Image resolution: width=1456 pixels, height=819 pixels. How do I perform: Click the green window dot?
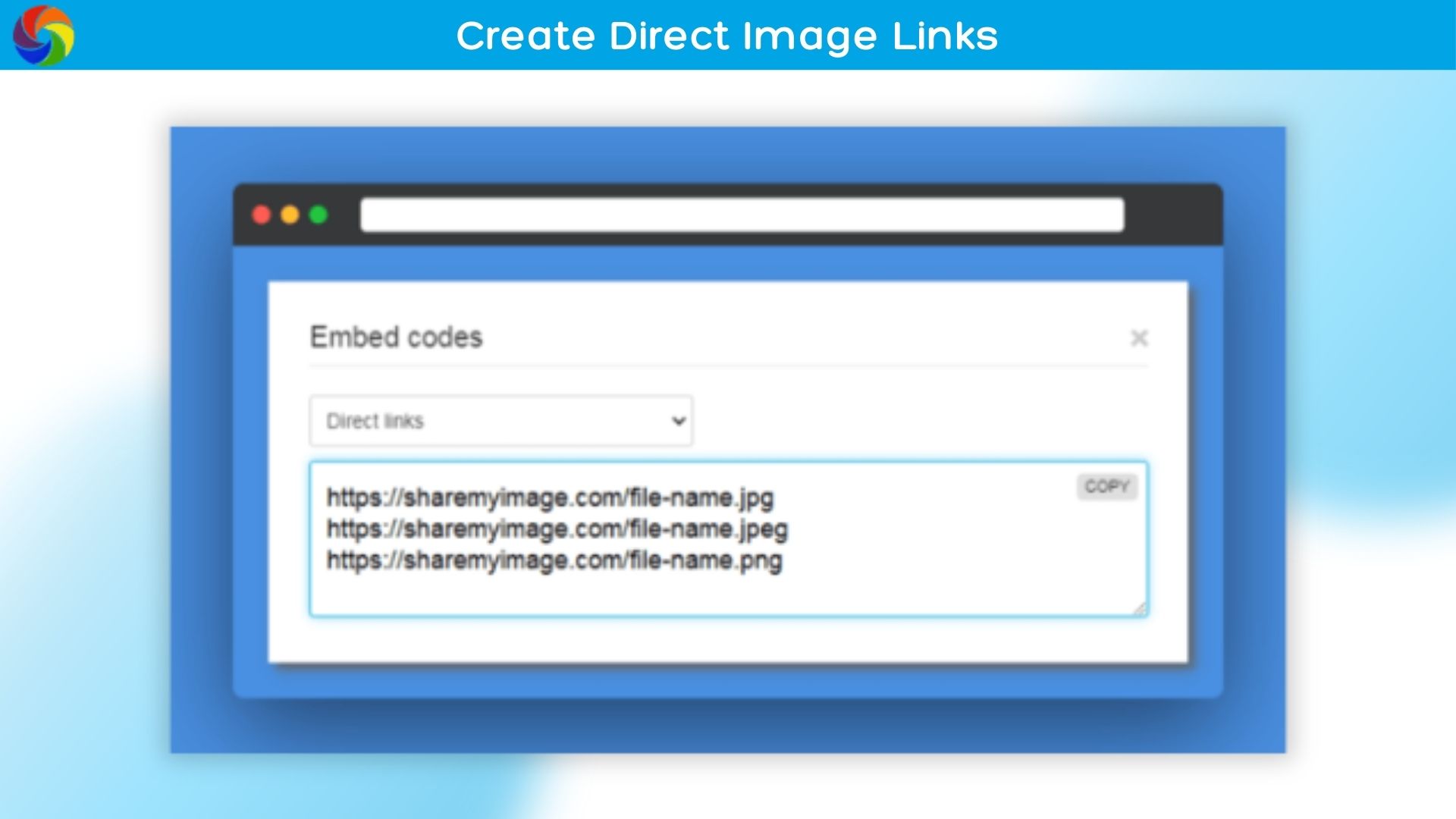click(318, 215)
